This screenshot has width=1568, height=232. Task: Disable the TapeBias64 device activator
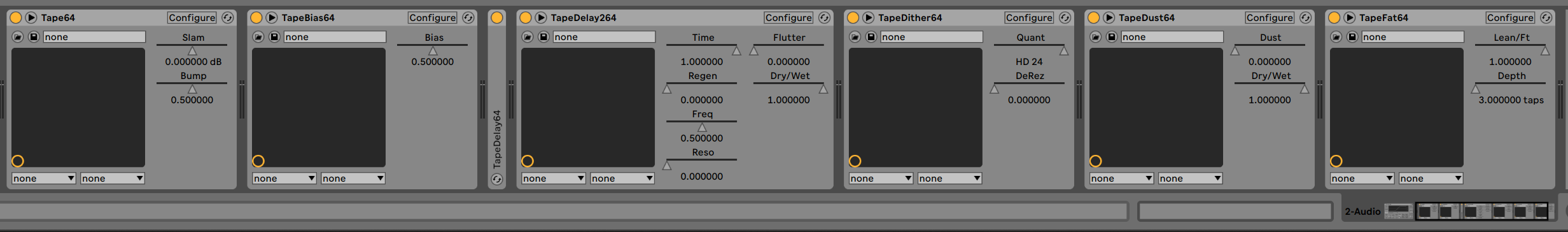click(x=256, y=18)
